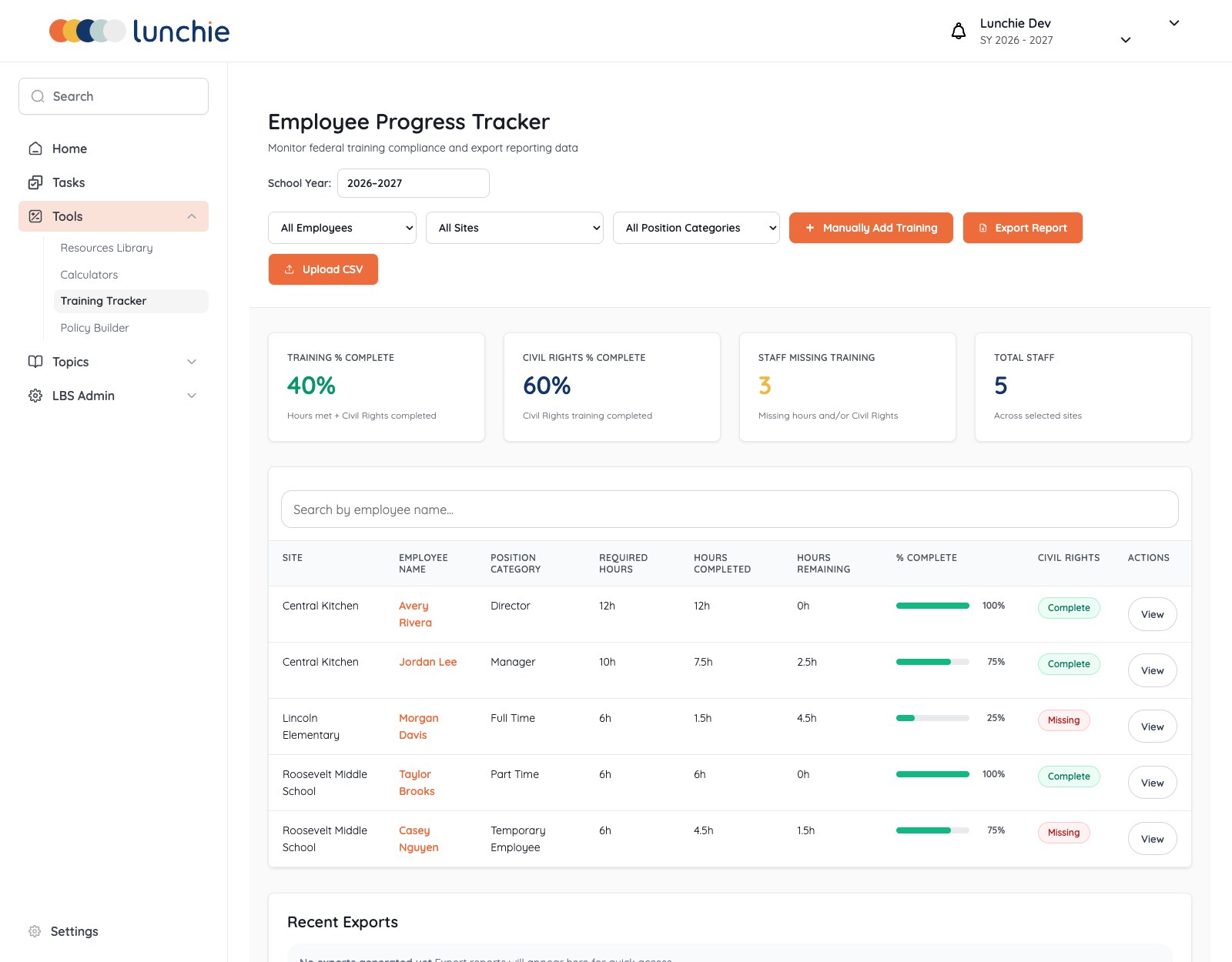Click Morgan Davis's Missing civil rights badge

(x=1064, y=720)
